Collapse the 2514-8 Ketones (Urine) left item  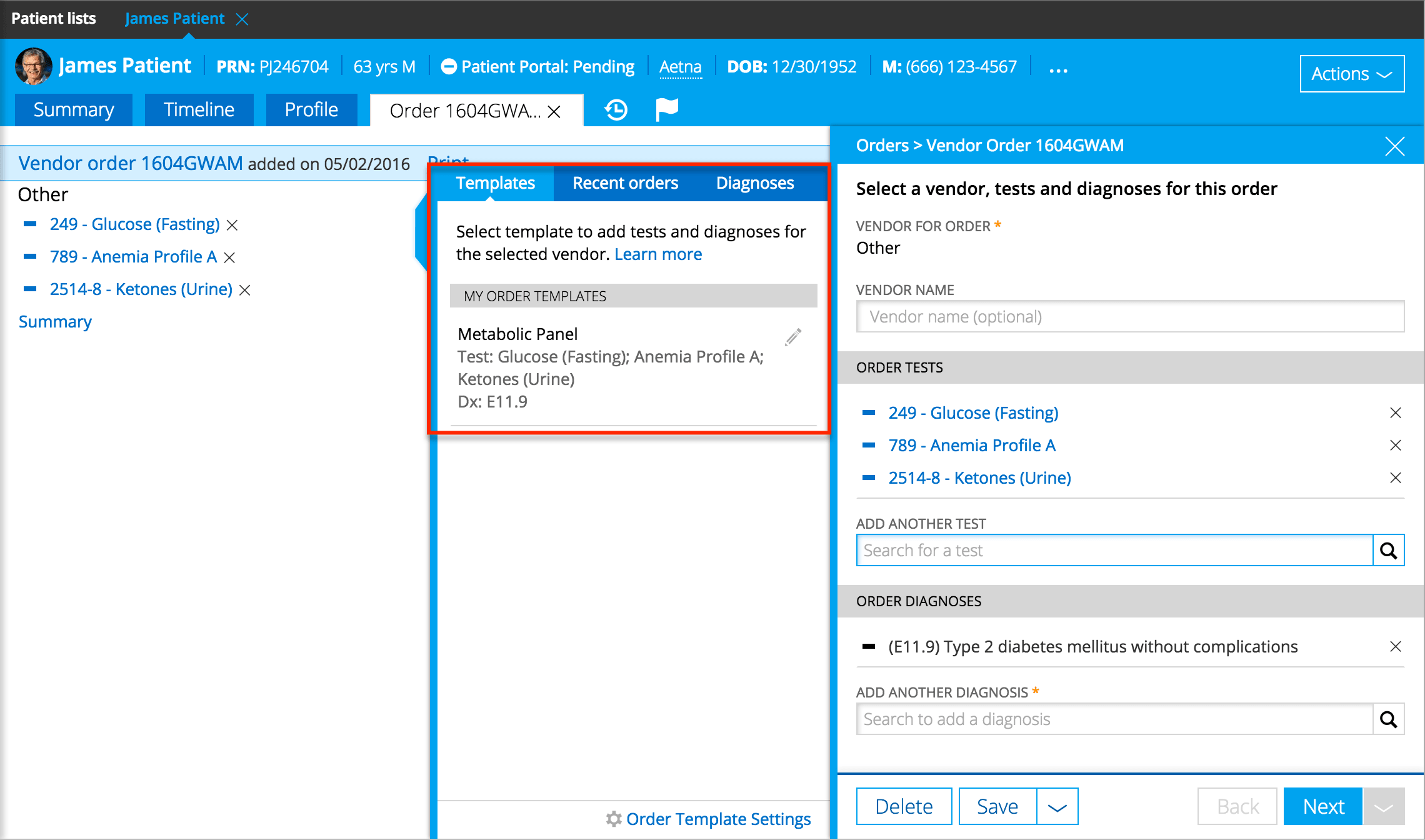pos(30,289)
